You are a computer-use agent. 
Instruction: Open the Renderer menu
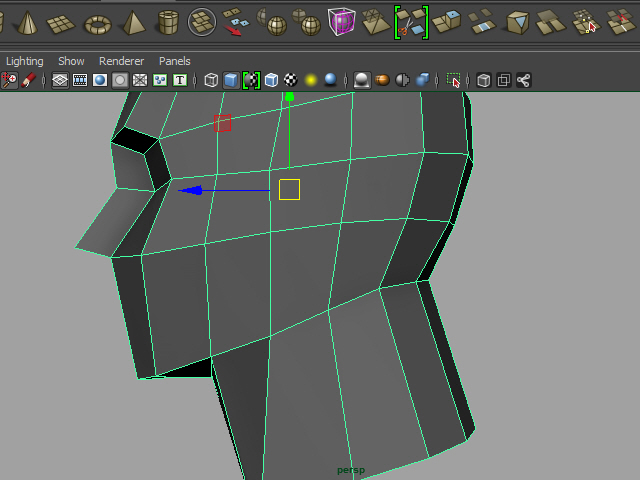pyautogui.click(x=121, y=61)
